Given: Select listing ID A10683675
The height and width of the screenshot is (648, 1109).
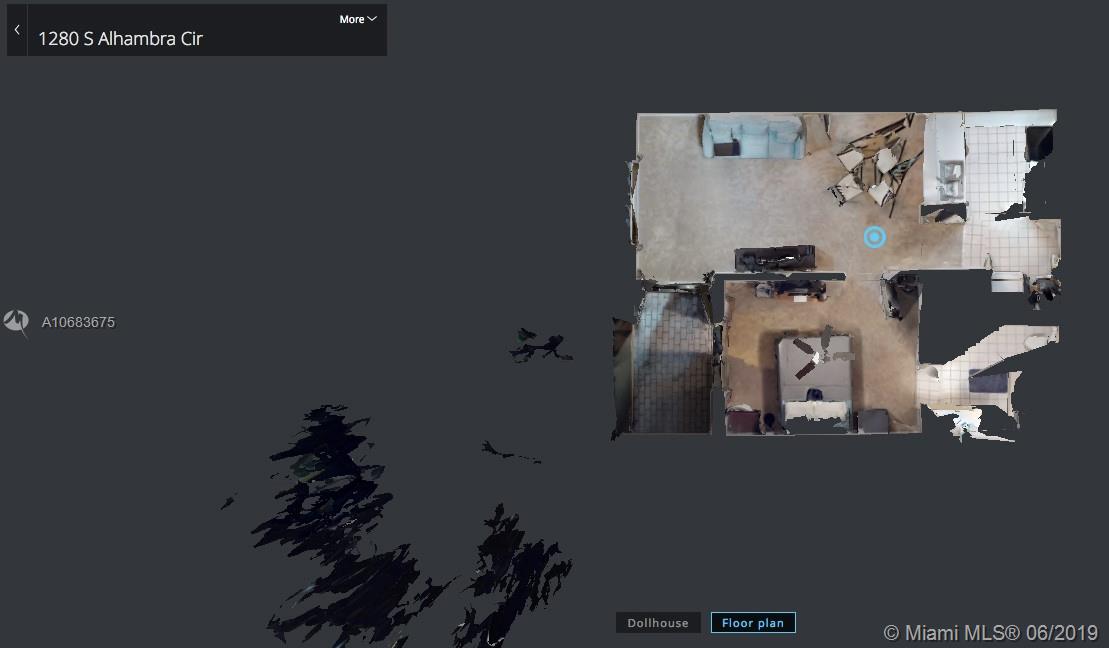Looking at the screenshot, I should (x=78, y=322).
